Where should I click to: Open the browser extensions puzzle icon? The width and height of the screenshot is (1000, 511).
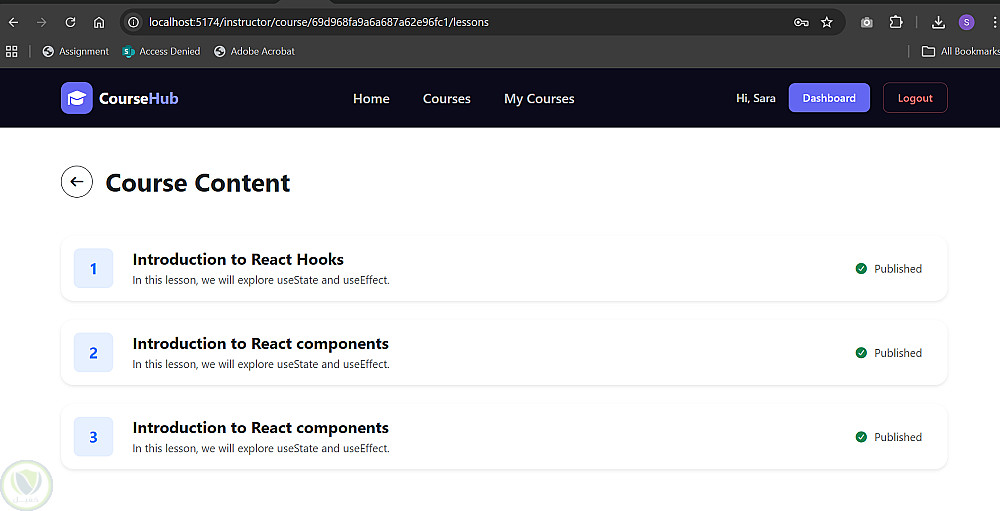896,22
